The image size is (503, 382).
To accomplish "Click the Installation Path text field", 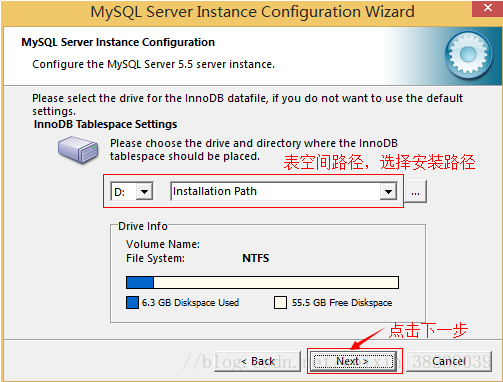I will 275,191.
